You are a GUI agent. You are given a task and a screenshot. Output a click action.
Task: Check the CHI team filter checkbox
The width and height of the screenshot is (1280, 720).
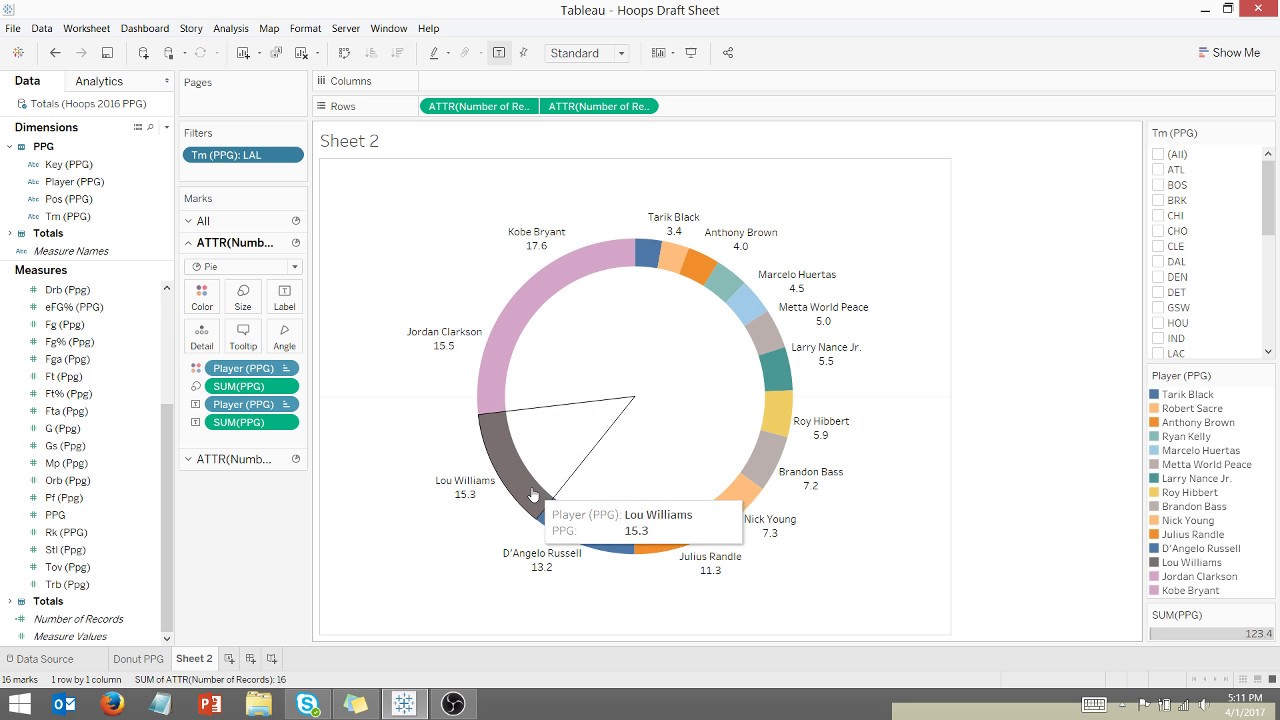click(x=1158, y=215)
